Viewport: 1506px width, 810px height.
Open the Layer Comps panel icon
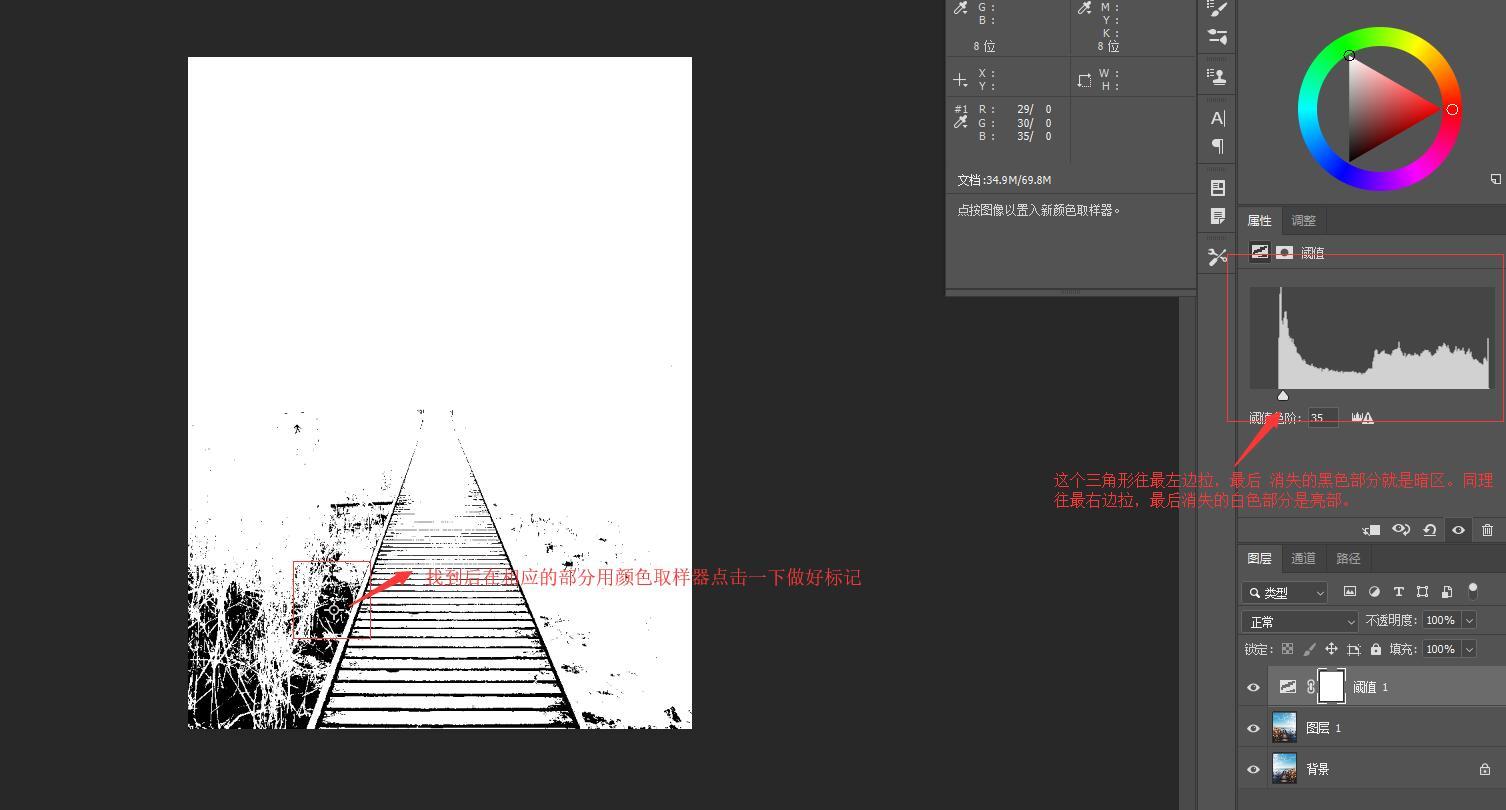[1218, 187]
